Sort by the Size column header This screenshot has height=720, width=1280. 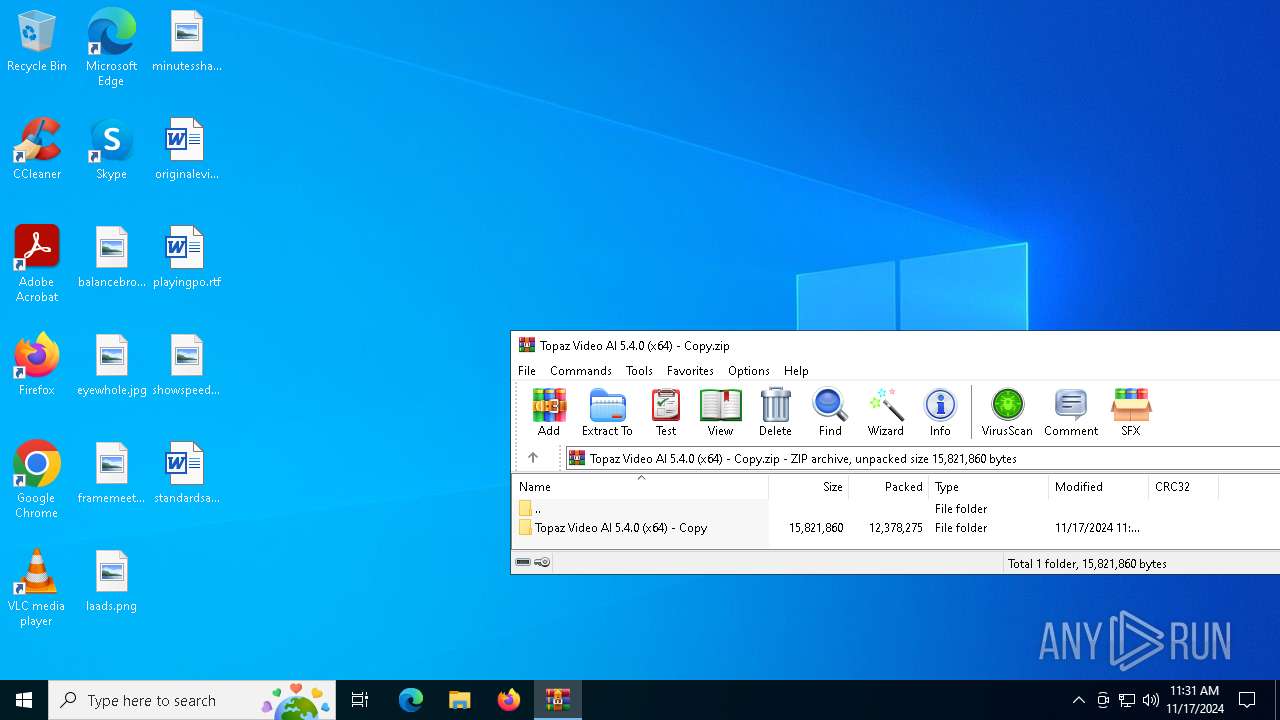[808, 487]
